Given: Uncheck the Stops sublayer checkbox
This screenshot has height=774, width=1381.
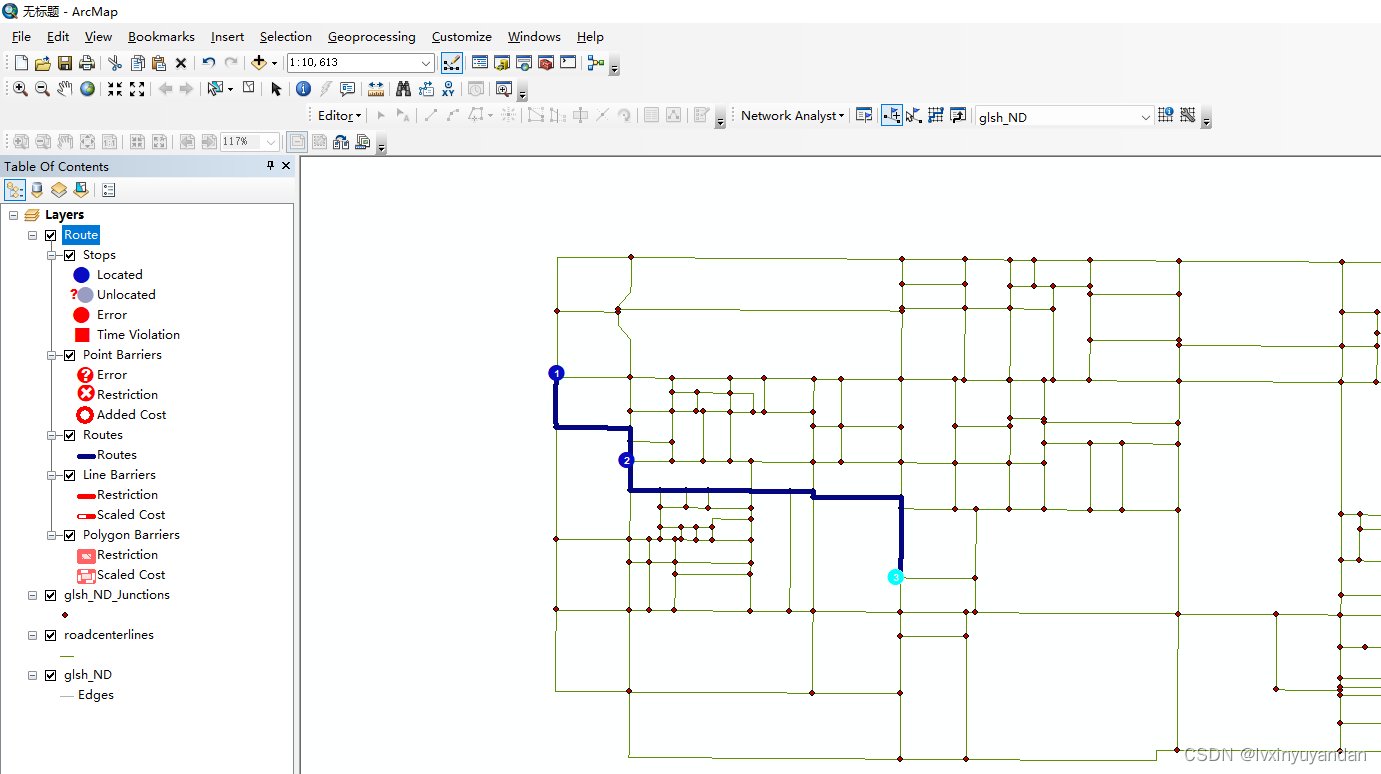Looking at the screenshot, I should tap(69, 254).
